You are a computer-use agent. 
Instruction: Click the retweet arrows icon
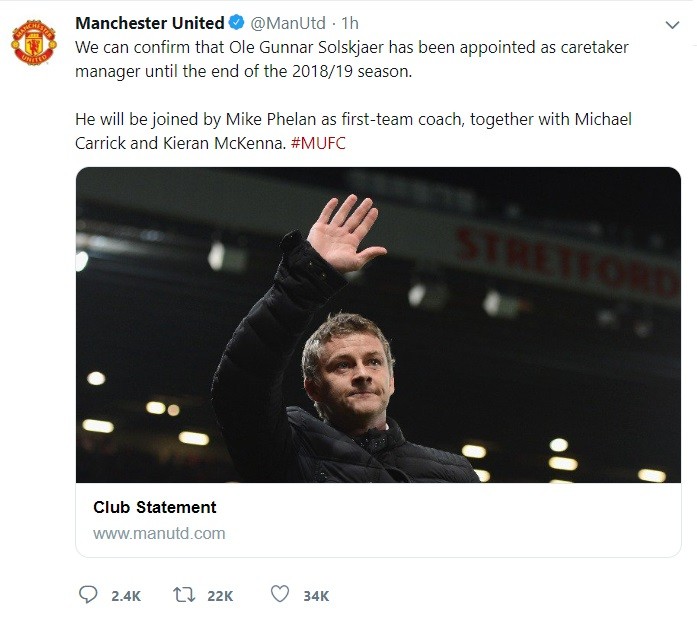pos(184,594)
